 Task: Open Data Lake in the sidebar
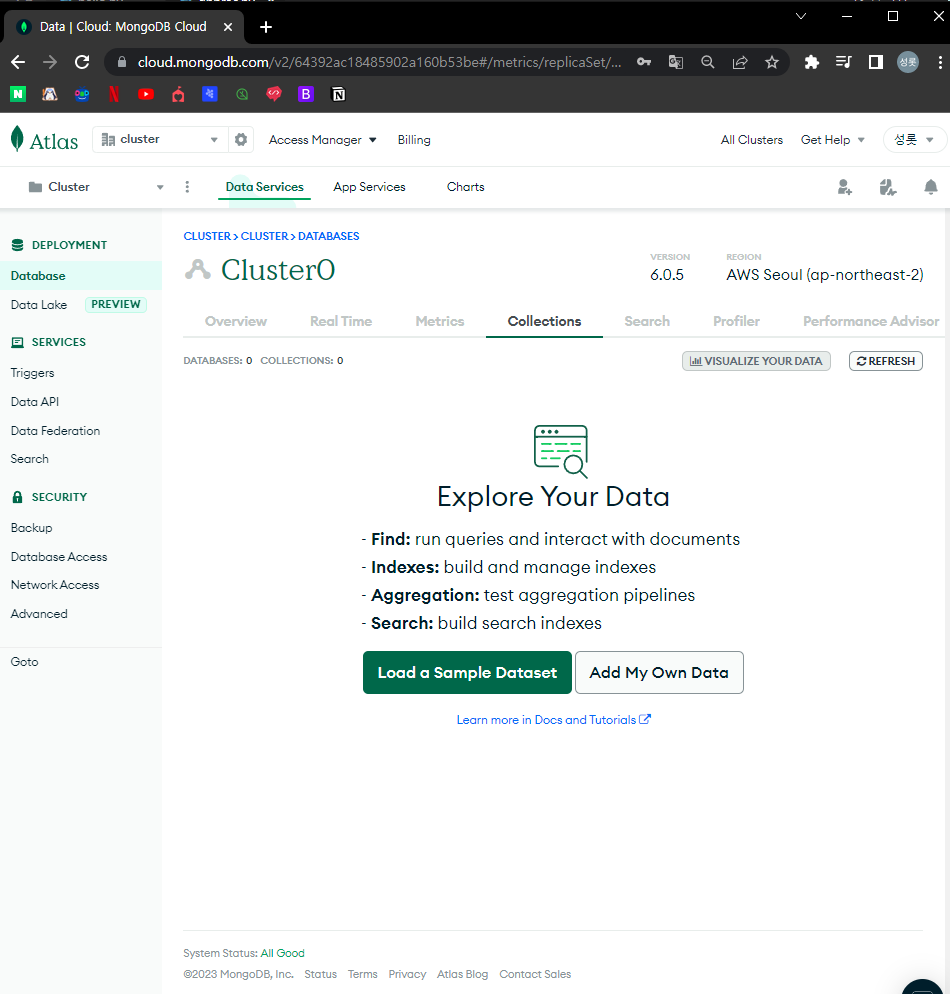pos(39,305)
